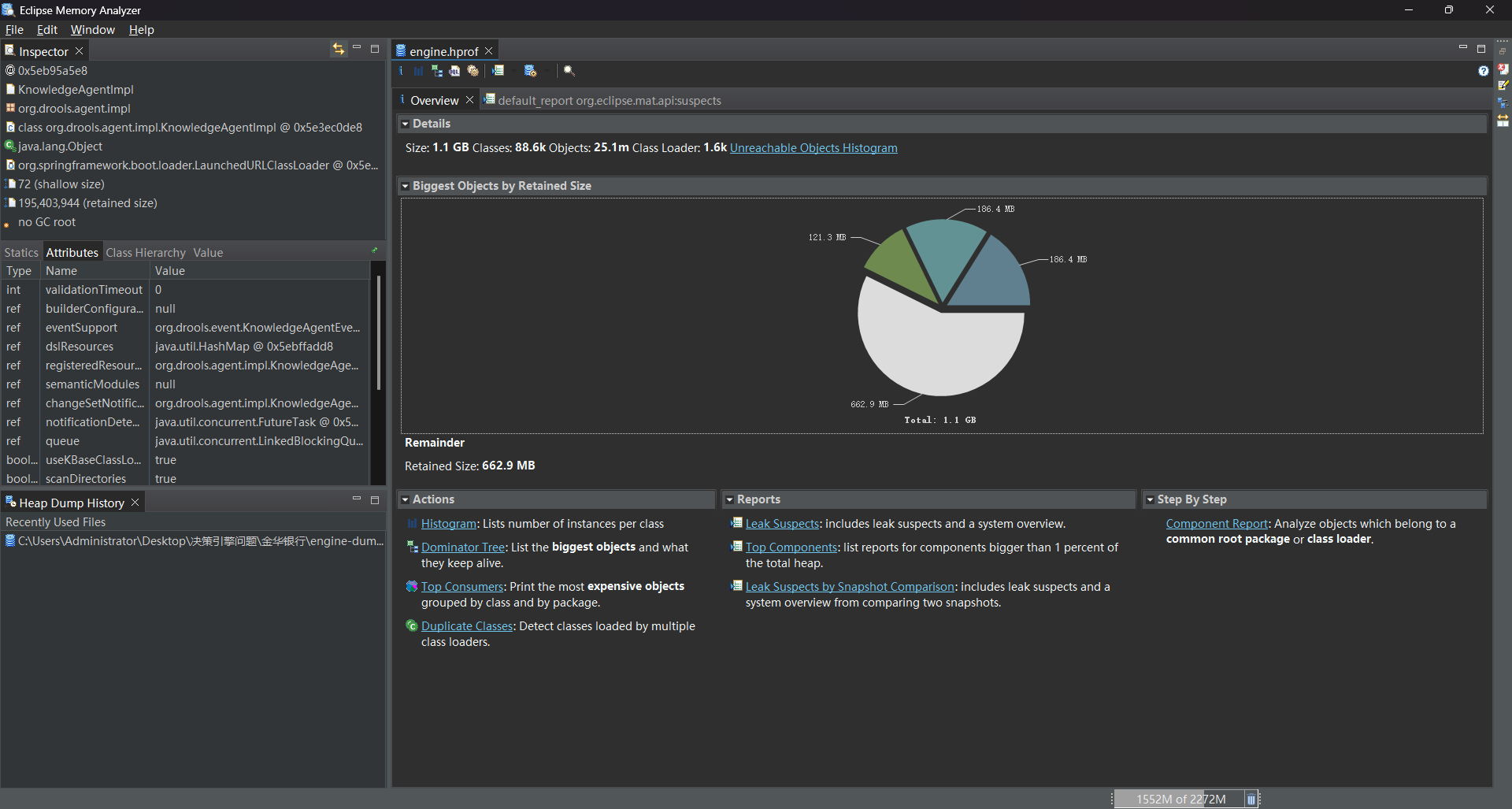Viewport: 1512px width, 809px height.
Task: Click the Link with Snapshot arrows in Inspector
Action: [338, 49]
